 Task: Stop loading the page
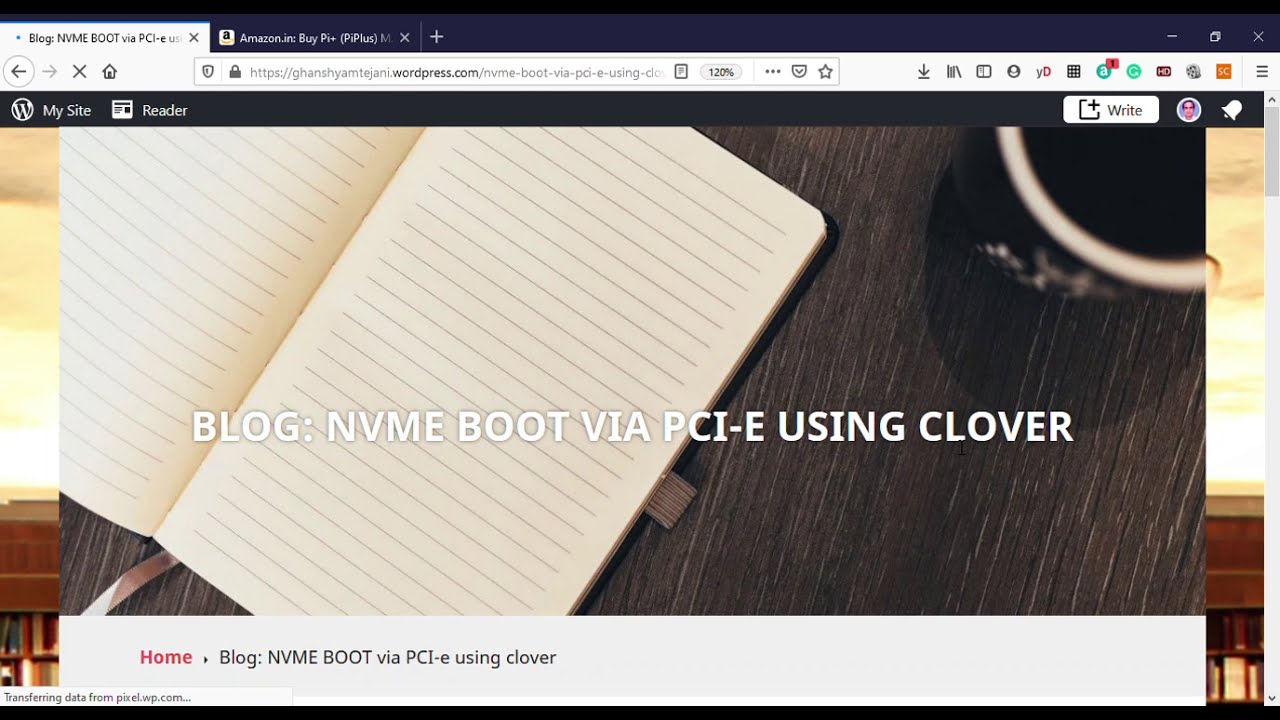click(80, 72)
